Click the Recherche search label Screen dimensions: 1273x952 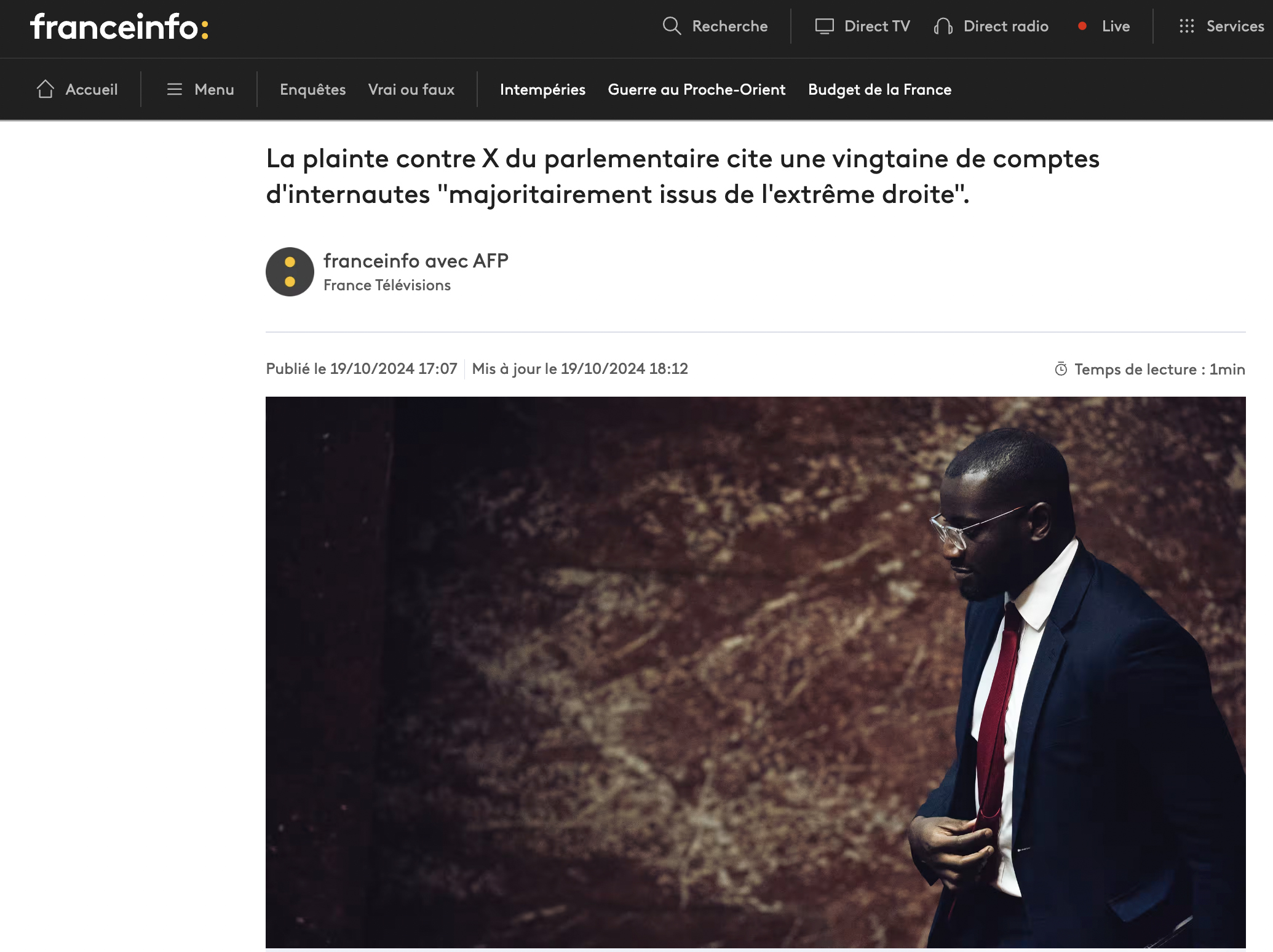tap(729, 26)
